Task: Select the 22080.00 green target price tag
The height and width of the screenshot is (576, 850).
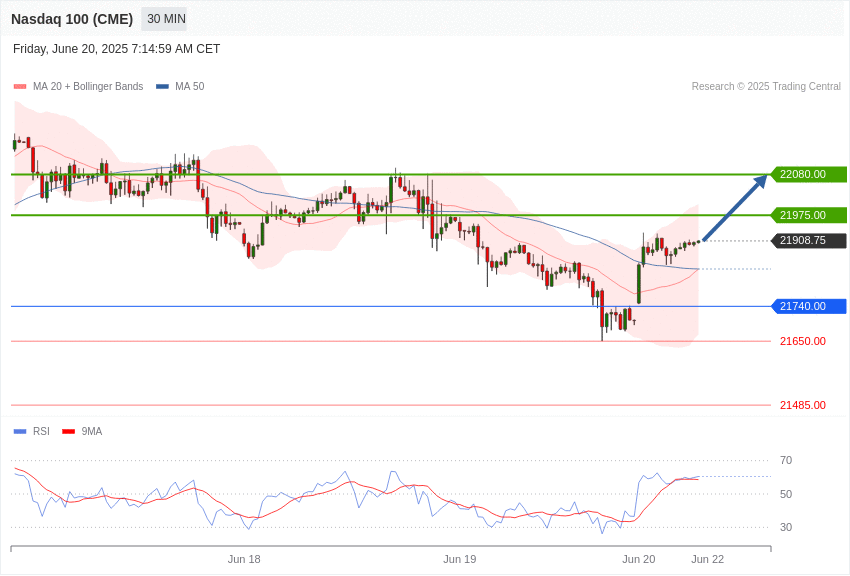Action: [x=809, y=174]
